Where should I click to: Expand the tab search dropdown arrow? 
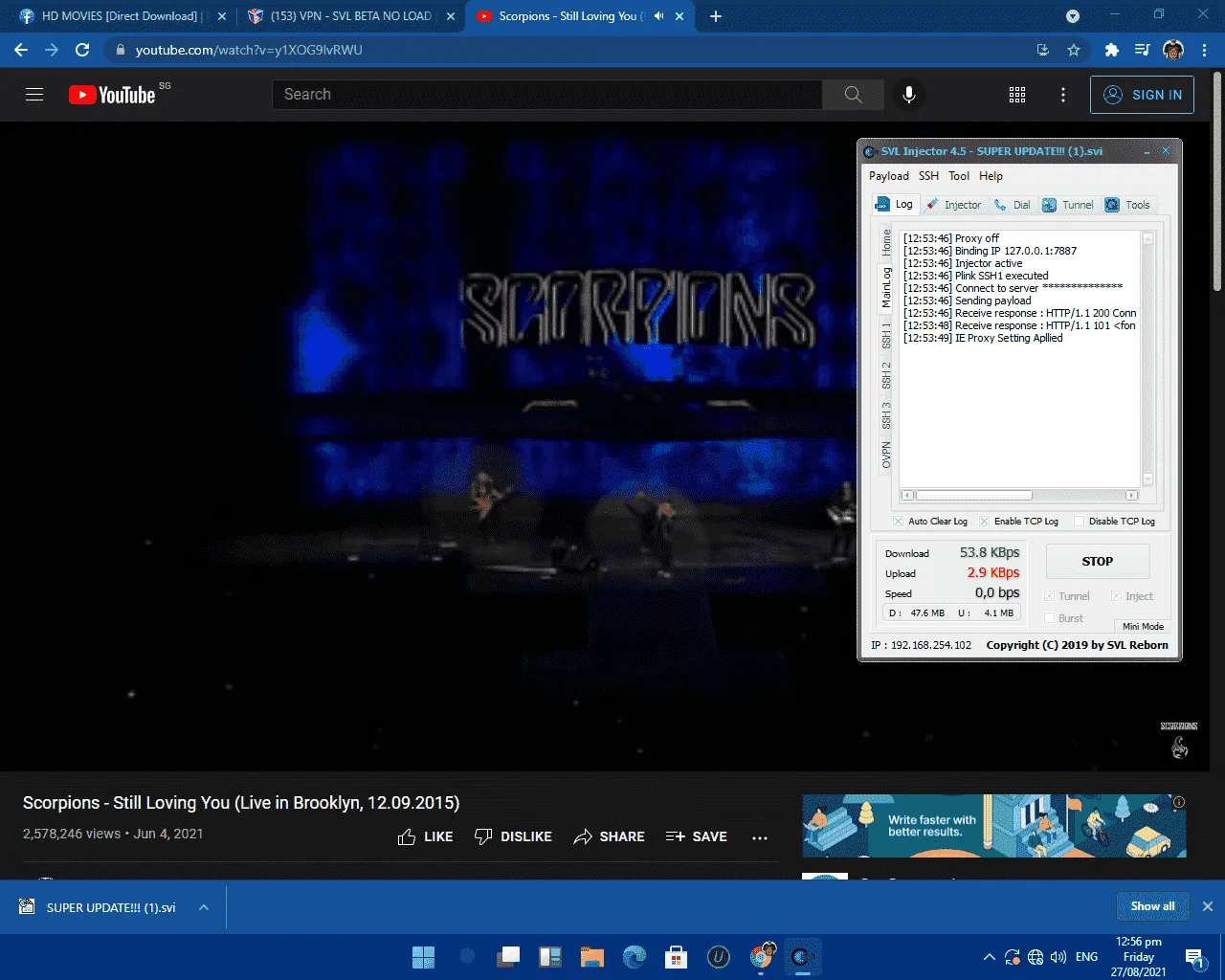1073,16
